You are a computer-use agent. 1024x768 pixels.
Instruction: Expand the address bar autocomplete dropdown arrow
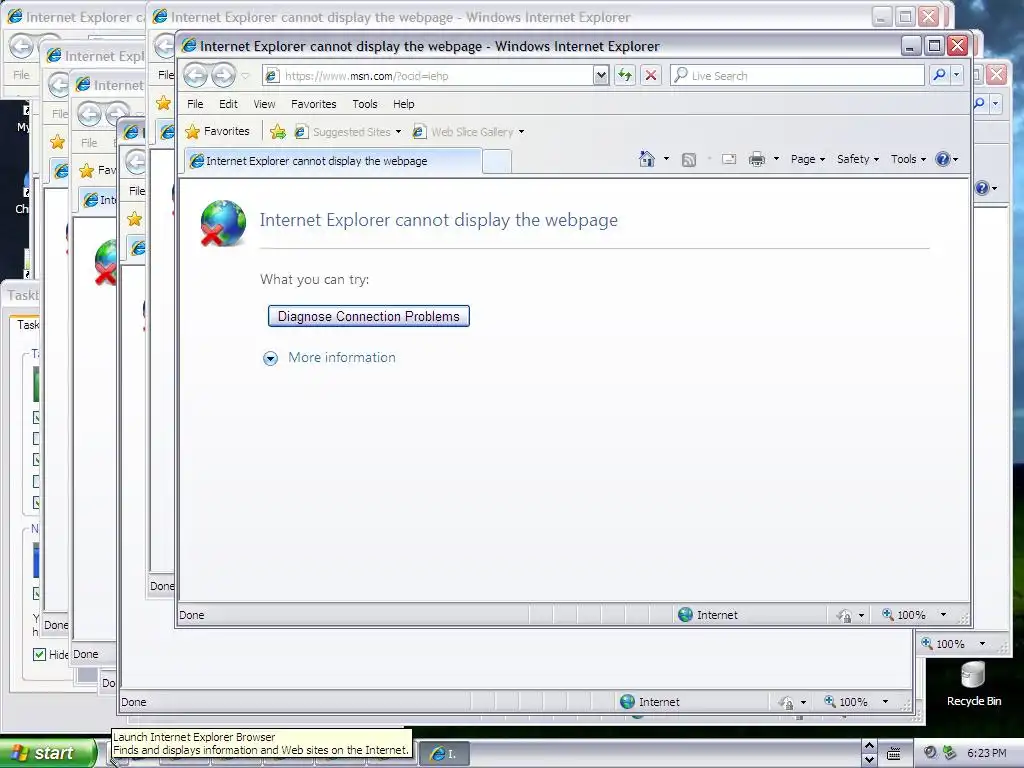pos(601,76)
